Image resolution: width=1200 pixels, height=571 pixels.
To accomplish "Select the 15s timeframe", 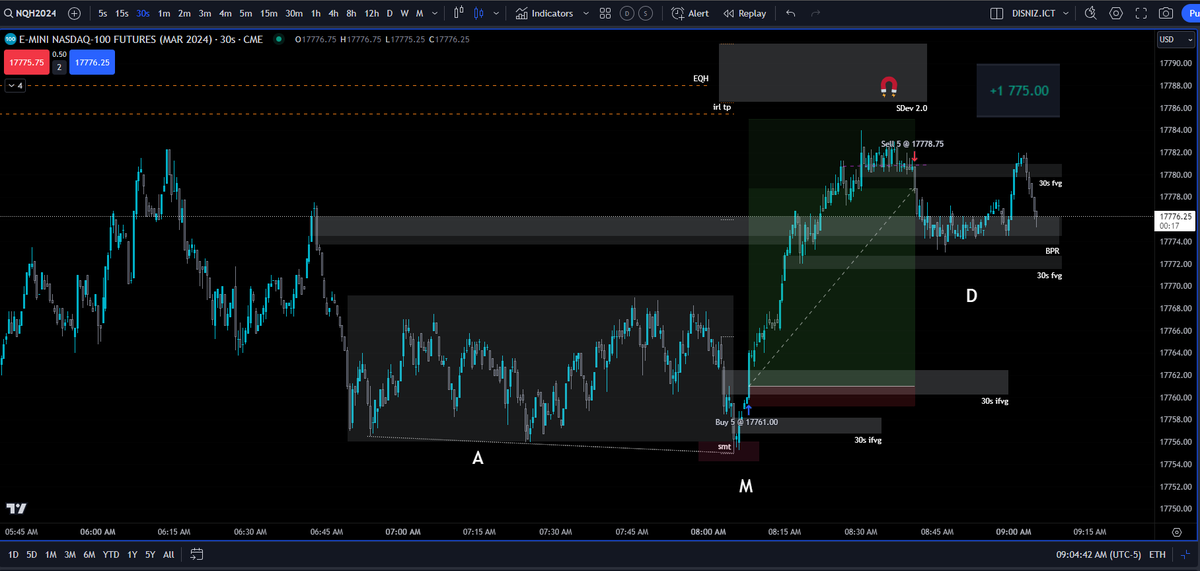I will click(121, 13).
